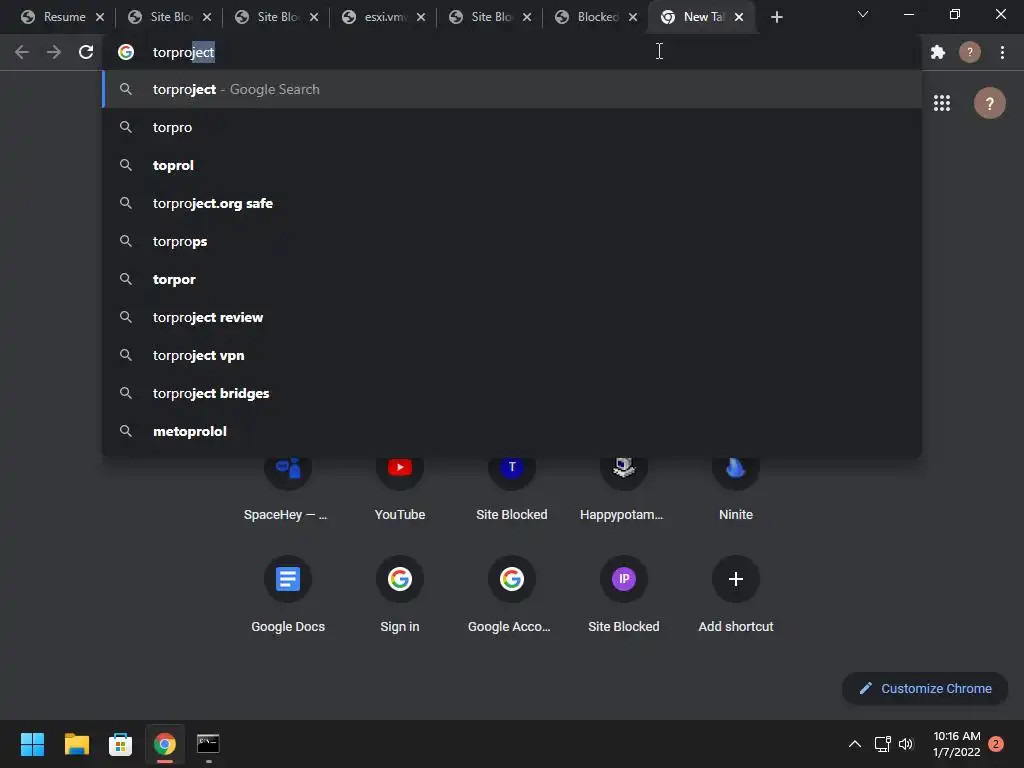
Task: Open the YouTube shortcut
Action: (x=400, y=486)
